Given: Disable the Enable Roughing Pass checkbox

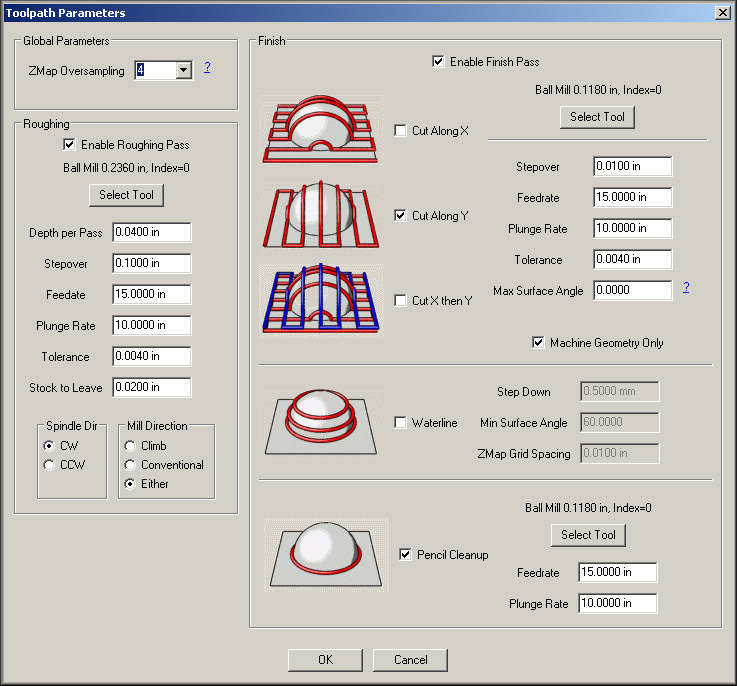Looking at the screenshot, I should point(70,145).
